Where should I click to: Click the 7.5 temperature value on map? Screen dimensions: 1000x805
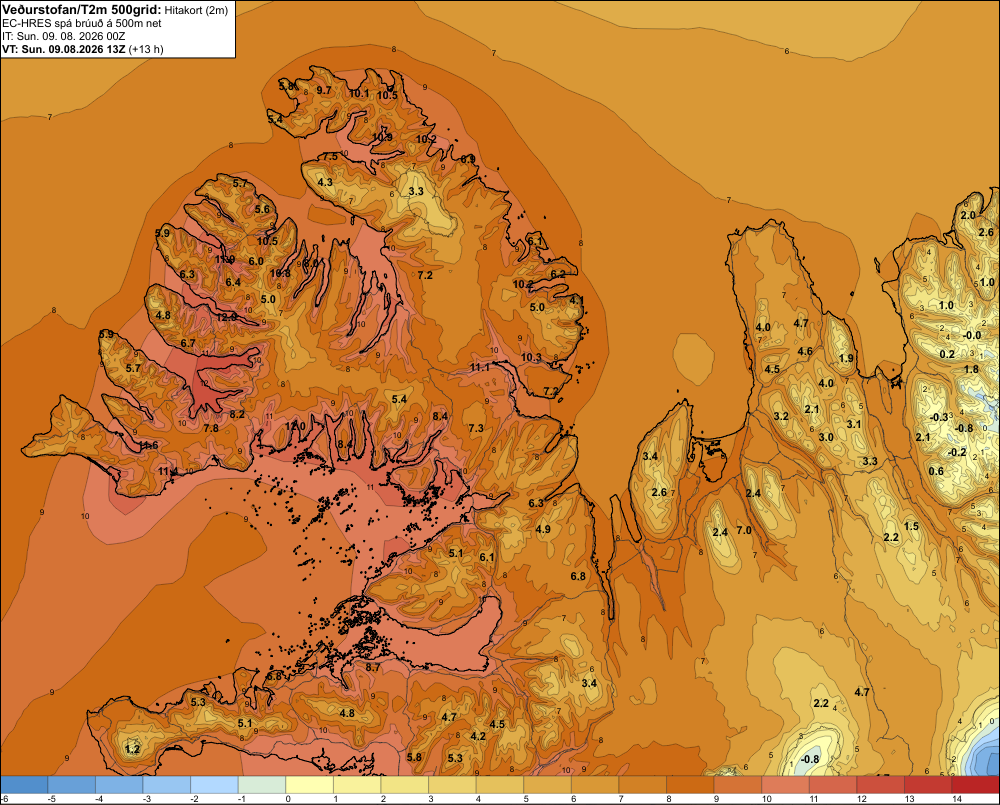pos(330,156)
